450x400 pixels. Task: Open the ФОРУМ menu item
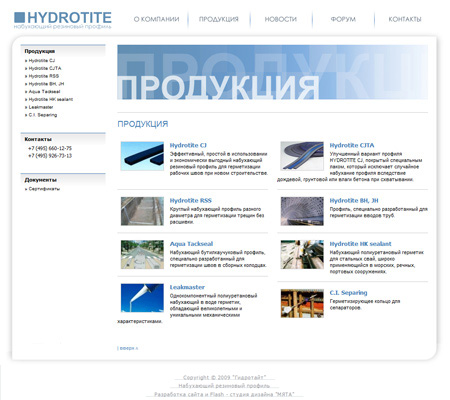pos(343,19)
